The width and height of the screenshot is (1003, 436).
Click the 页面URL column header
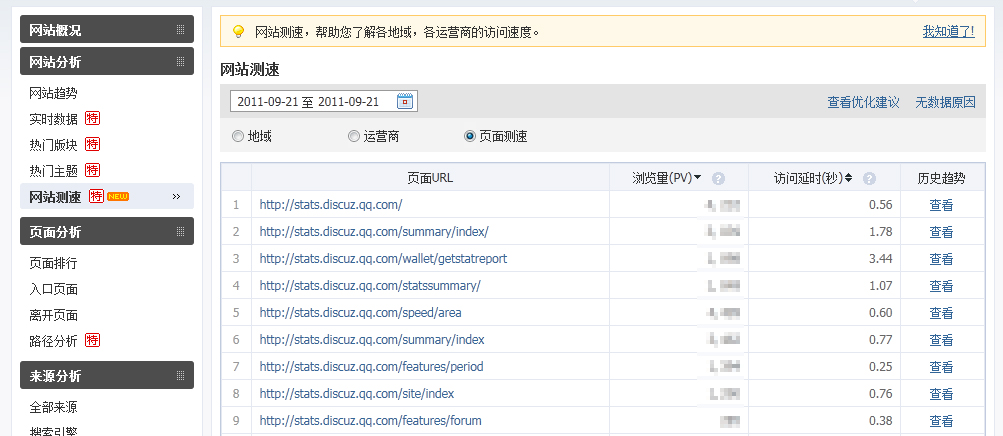coord(430,178)
